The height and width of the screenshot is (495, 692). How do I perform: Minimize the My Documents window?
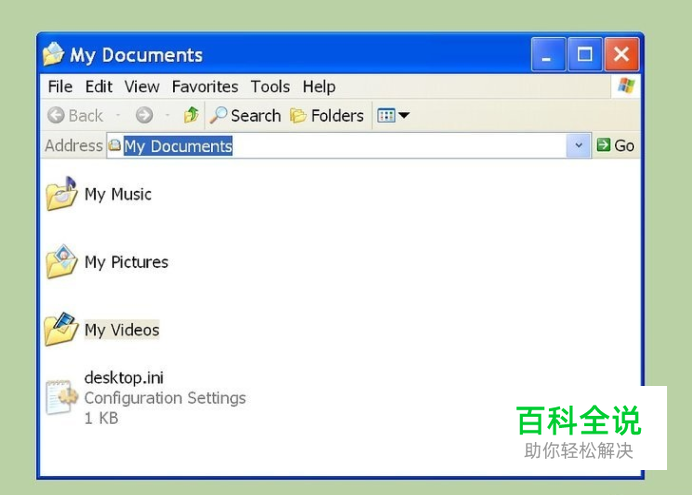[548, 55]
